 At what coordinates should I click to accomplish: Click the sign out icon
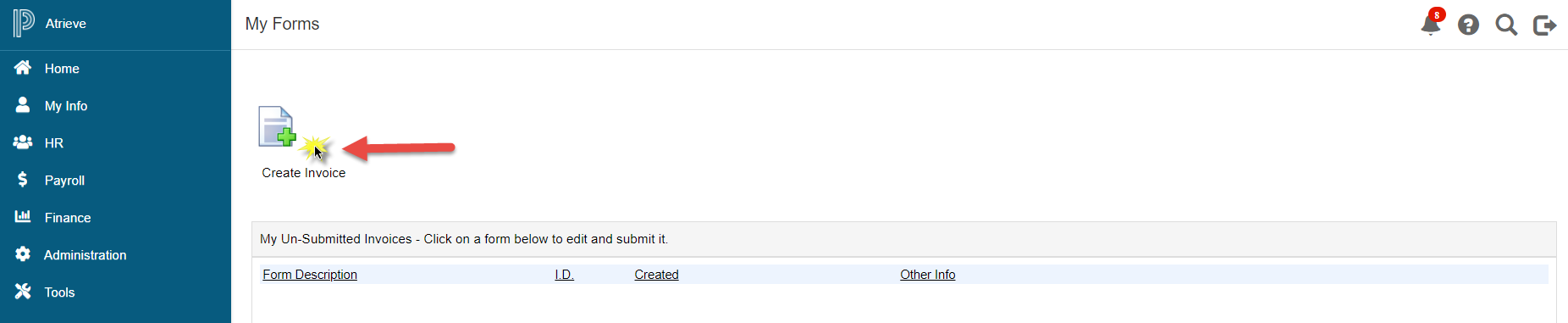[x=1545, y=25]
